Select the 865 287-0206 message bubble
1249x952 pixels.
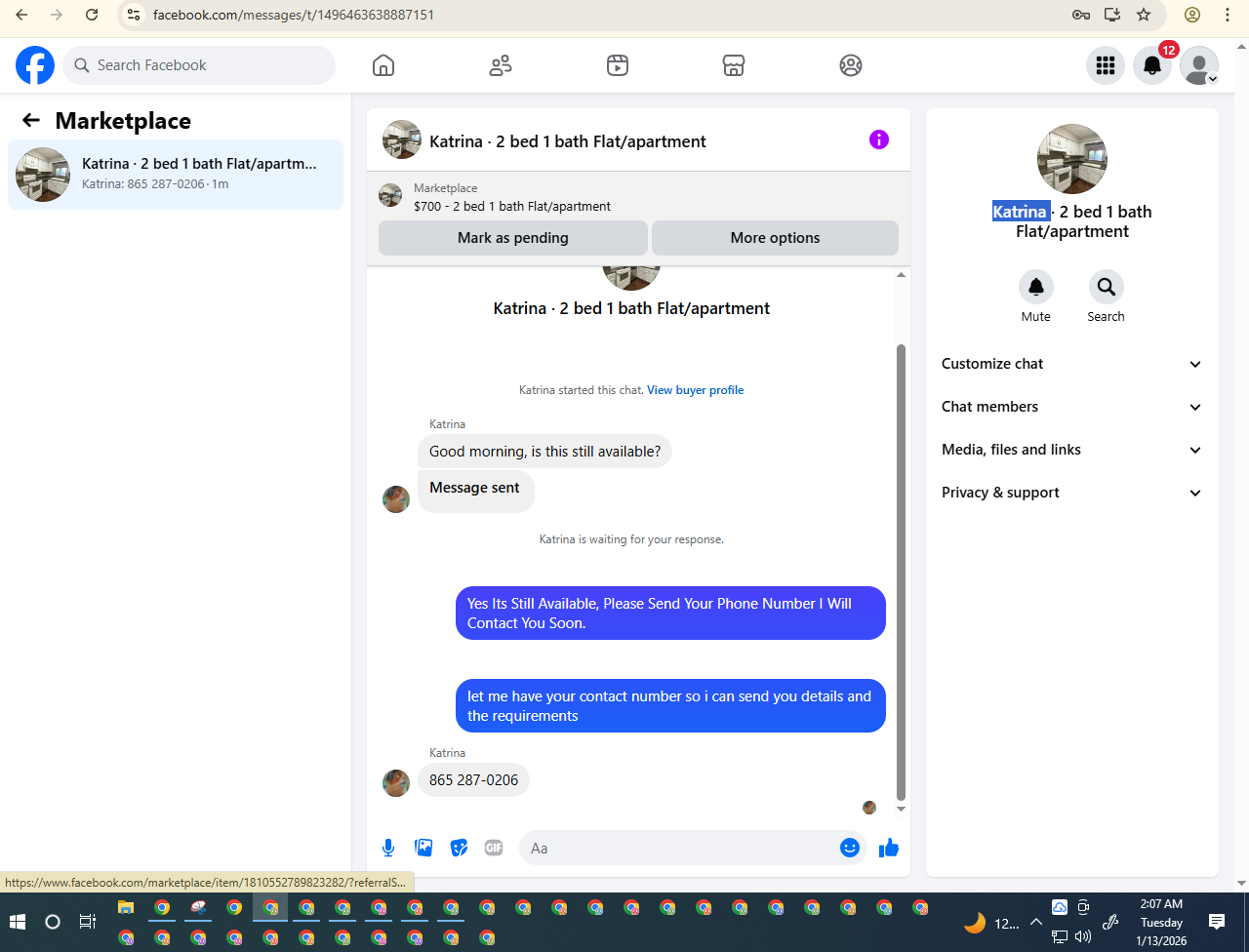[474, 780]
